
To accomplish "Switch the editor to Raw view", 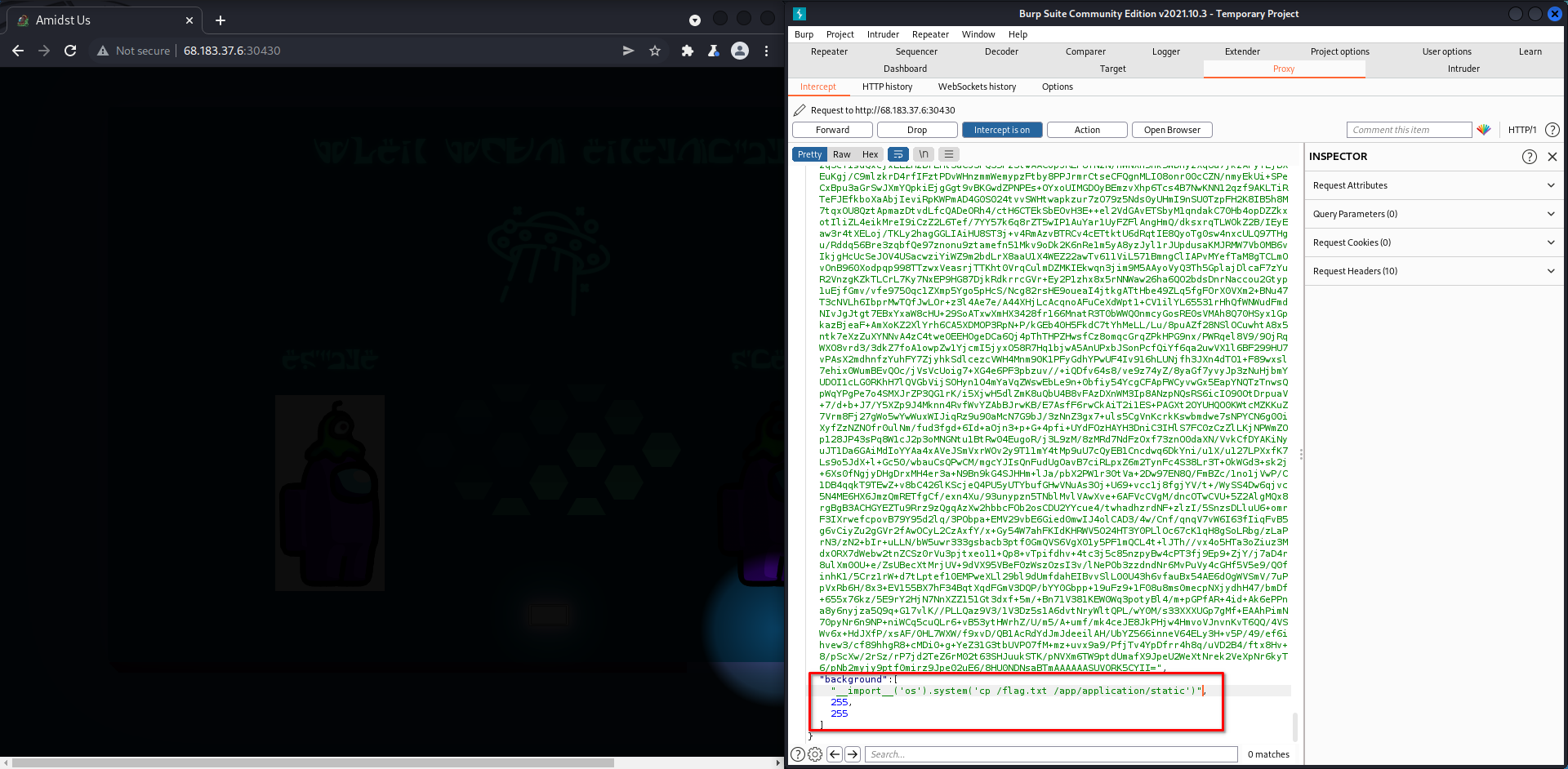I will pos(841,154).
